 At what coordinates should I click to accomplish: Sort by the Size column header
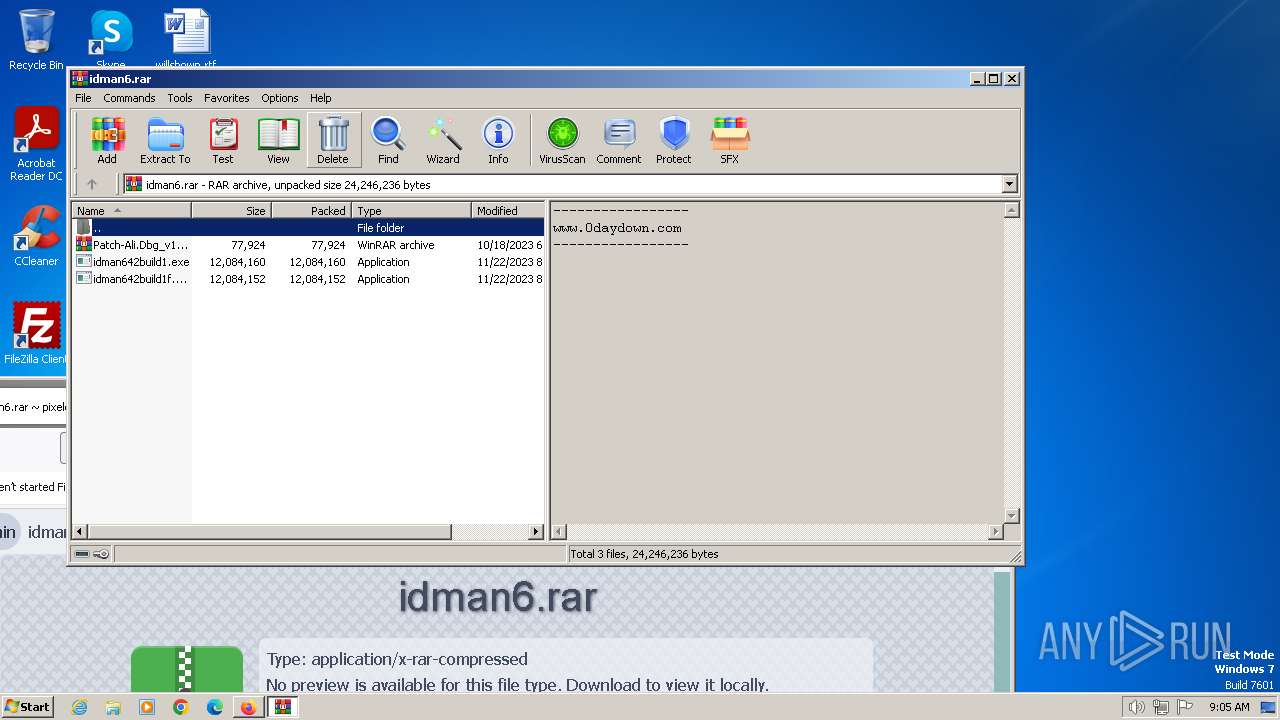231,210
